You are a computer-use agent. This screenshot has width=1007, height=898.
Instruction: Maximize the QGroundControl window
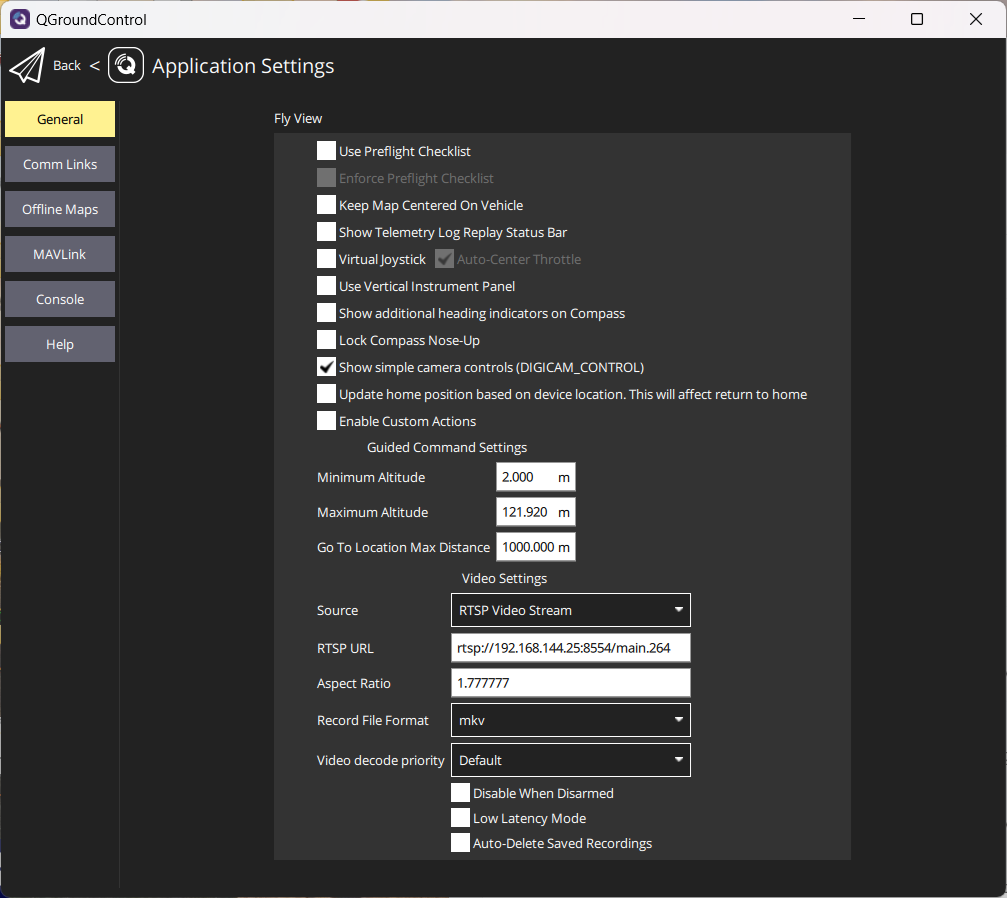tap(917, 19)
